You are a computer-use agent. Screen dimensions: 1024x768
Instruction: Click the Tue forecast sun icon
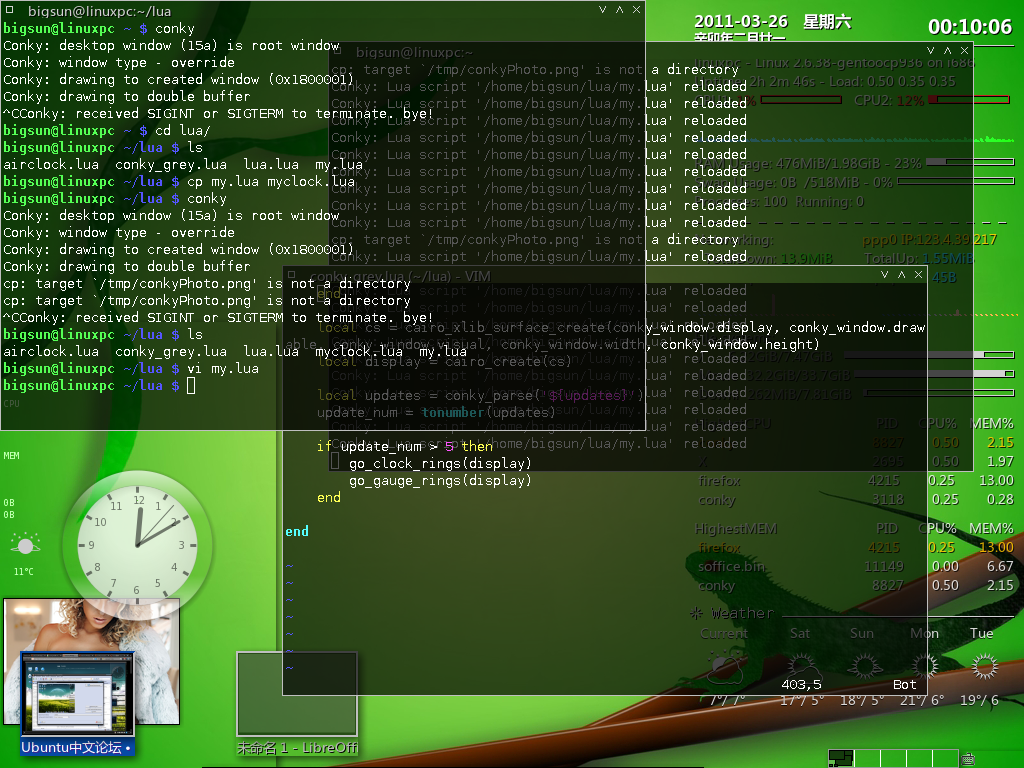tap(985, 667)
